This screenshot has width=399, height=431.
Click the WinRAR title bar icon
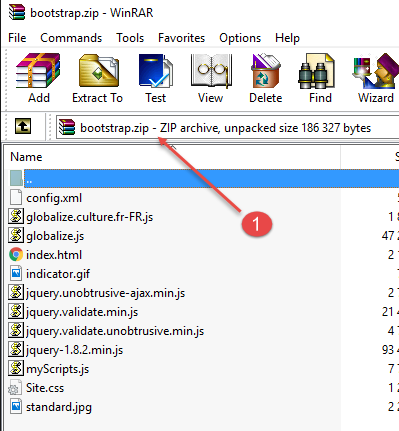[x=17, y=13]
